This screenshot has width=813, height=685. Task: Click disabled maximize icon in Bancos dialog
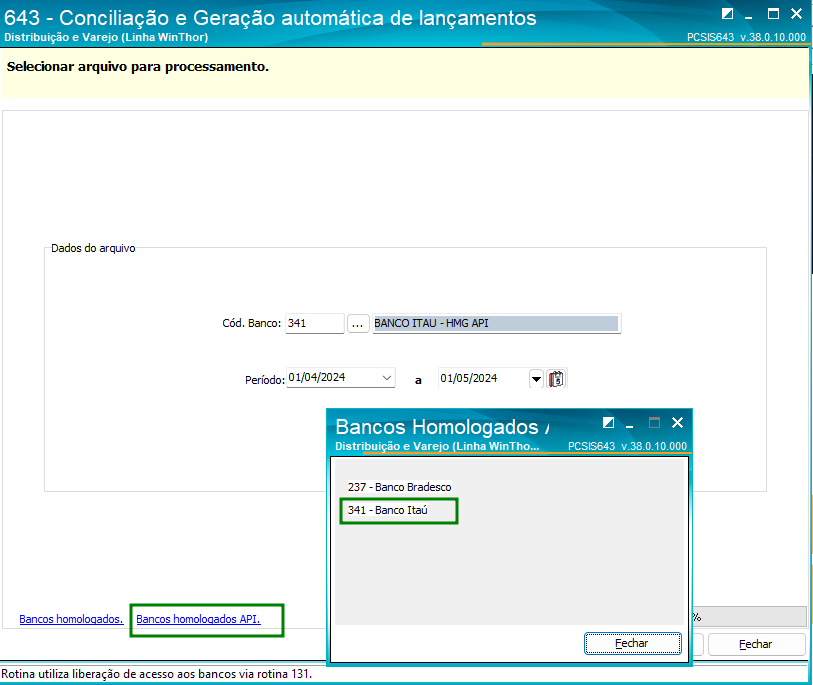click(x=654, y=423)
